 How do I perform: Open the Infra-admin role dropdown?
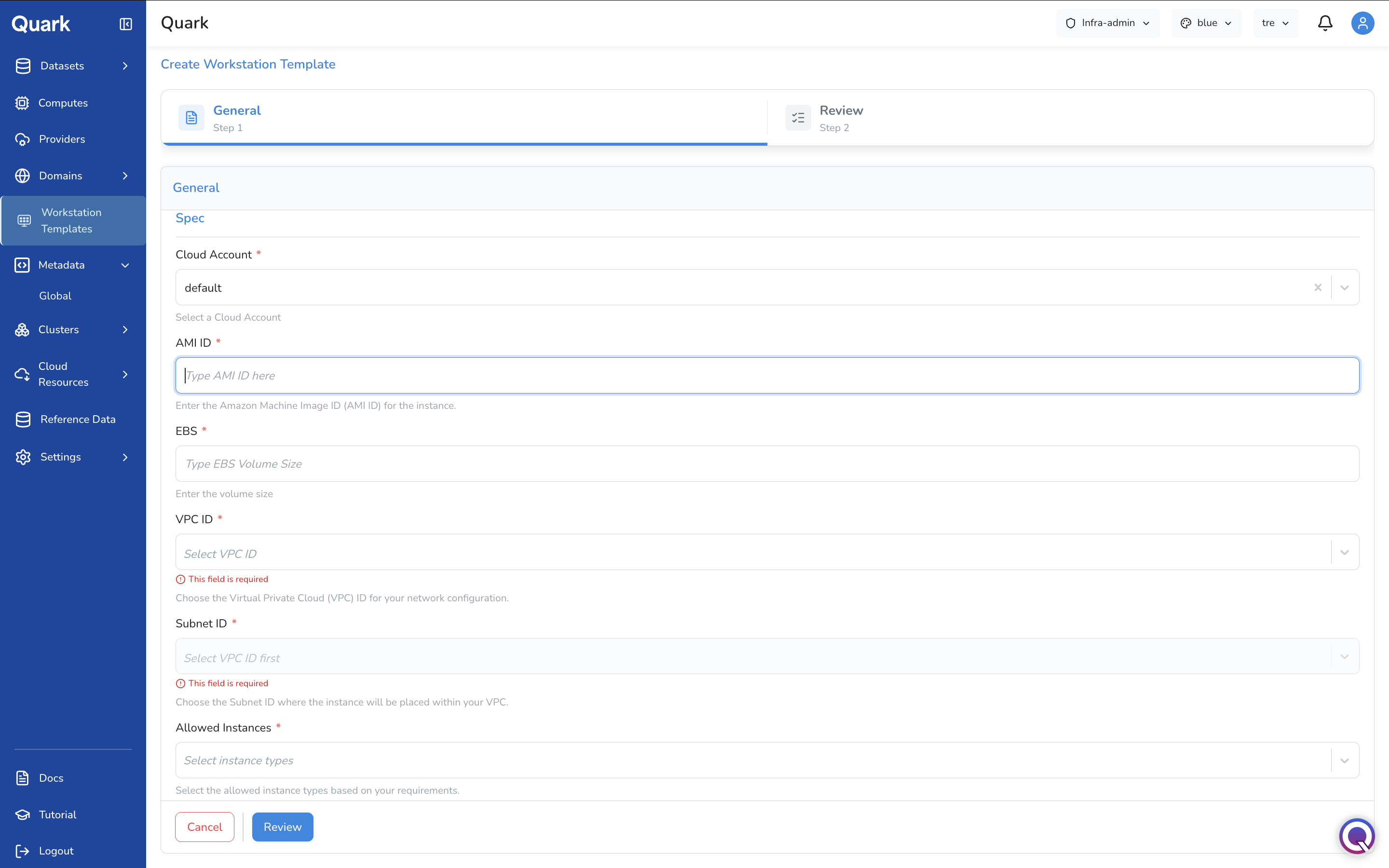[1107, 23]
